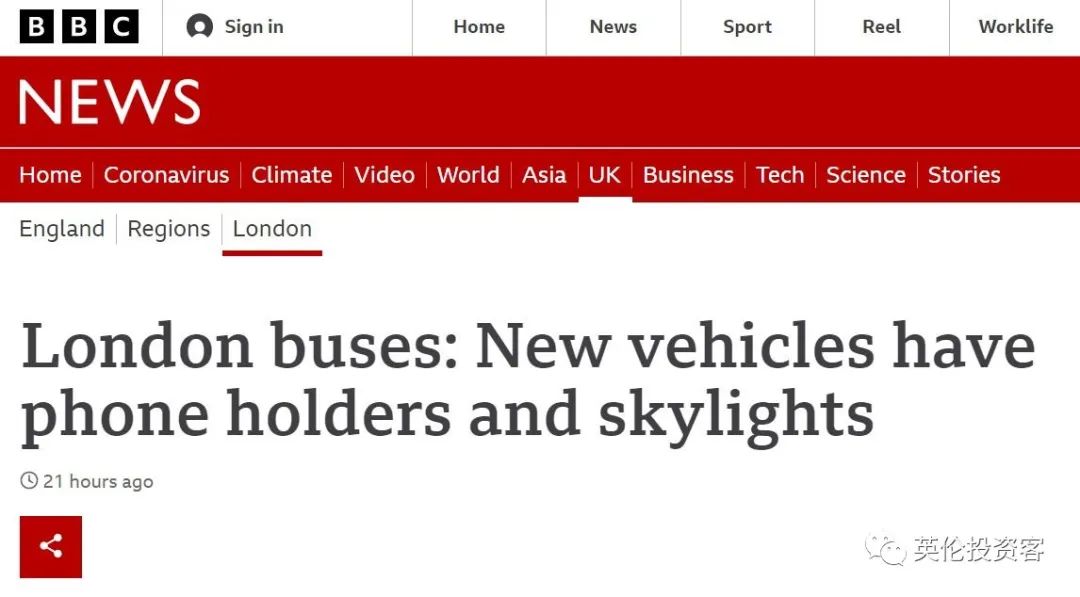The image size is (1080, 597).
Task: Open the Home tab in top bar
Action: (x=479, y=27)
